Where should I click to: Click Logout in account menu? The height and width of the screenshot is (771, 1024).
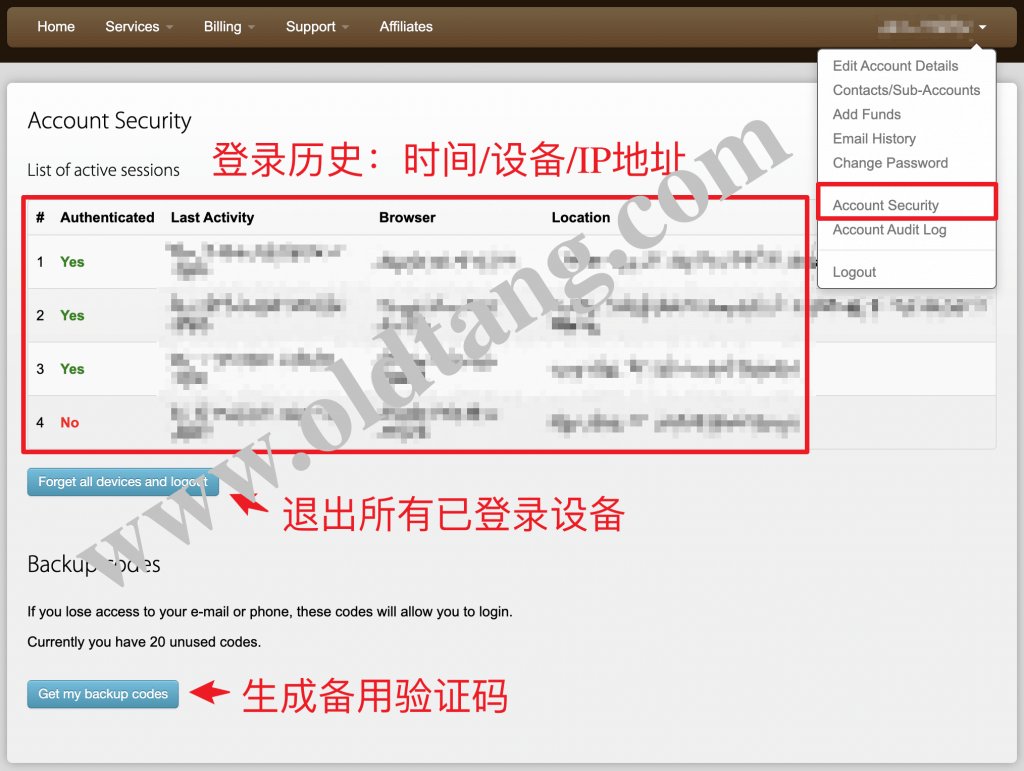click(x=854, y=272)
